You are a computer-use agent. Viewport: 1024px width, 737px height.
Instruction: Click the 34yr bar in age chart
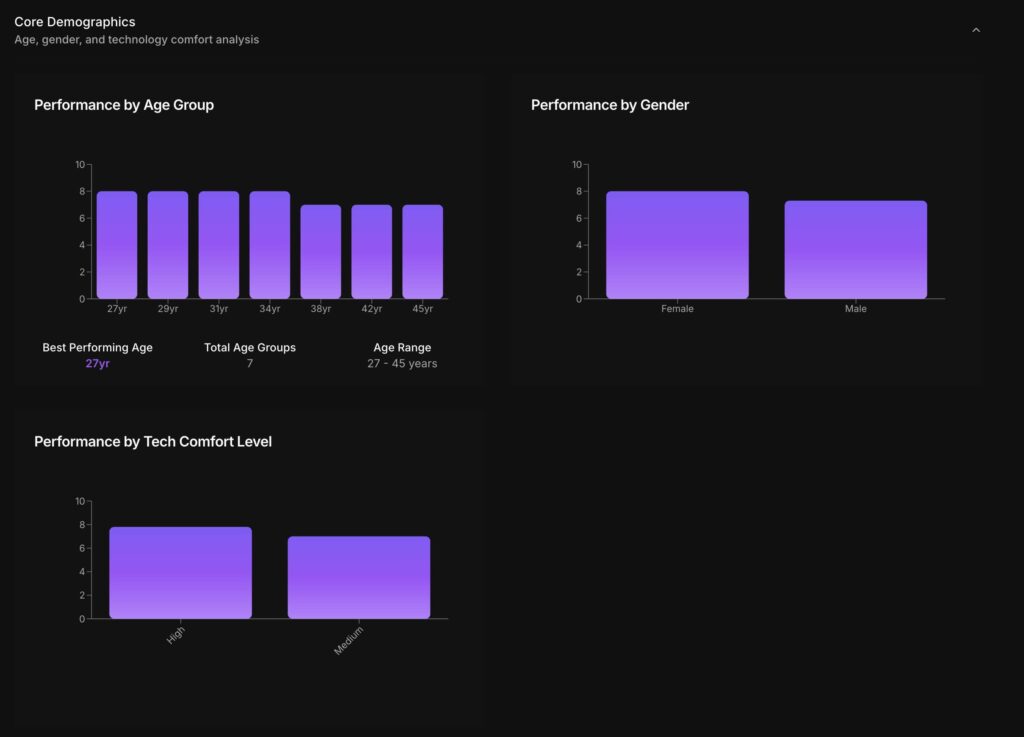(270, 245)
